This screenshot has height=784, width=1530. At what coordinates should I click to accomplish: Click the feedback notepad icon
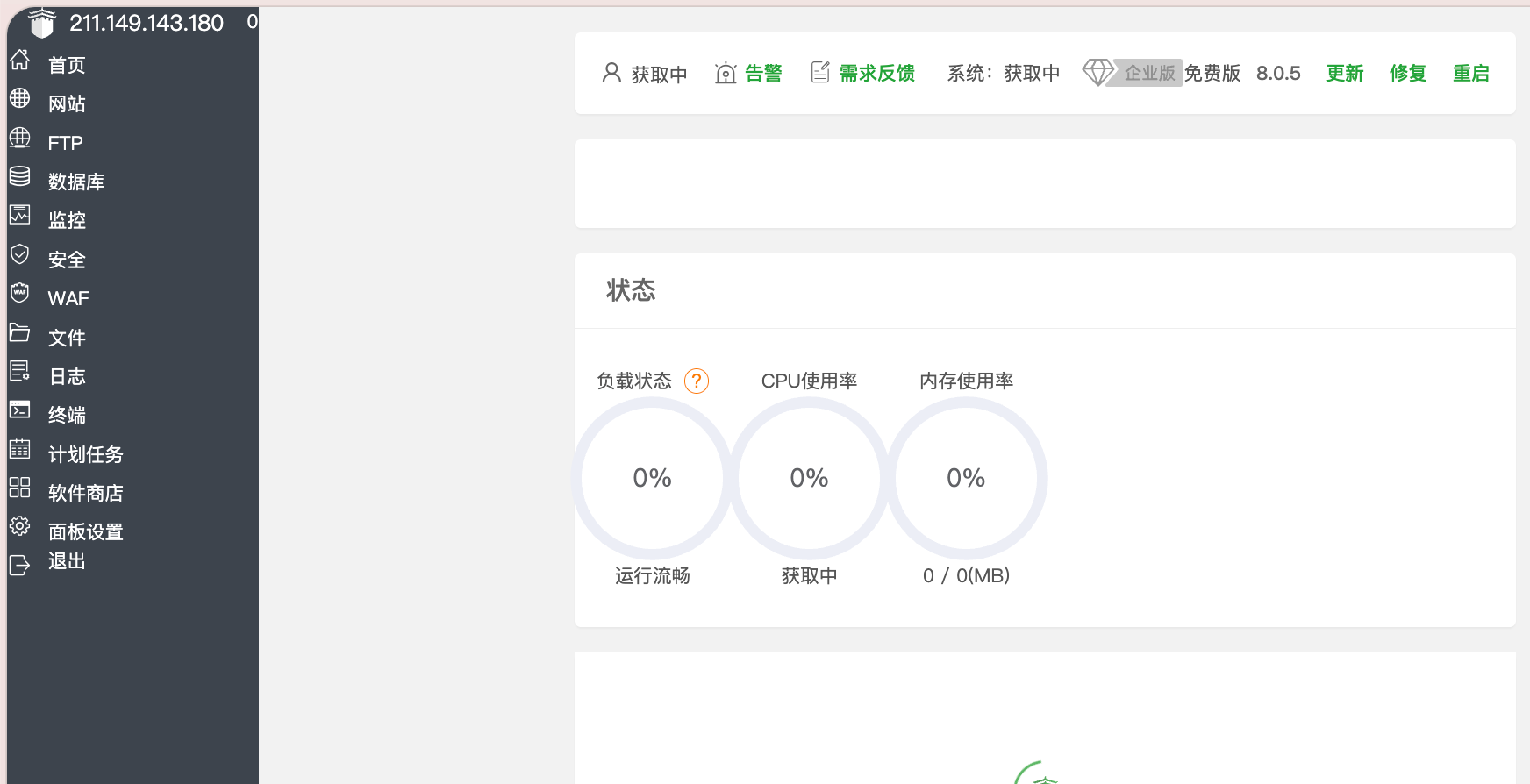[820, 72]
